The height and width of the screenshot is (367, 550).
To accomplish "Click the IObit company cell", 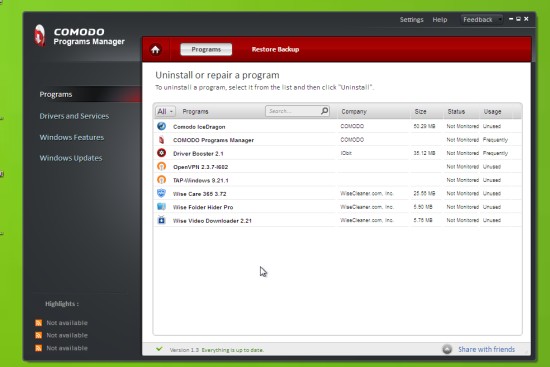I will coord(346,153).
